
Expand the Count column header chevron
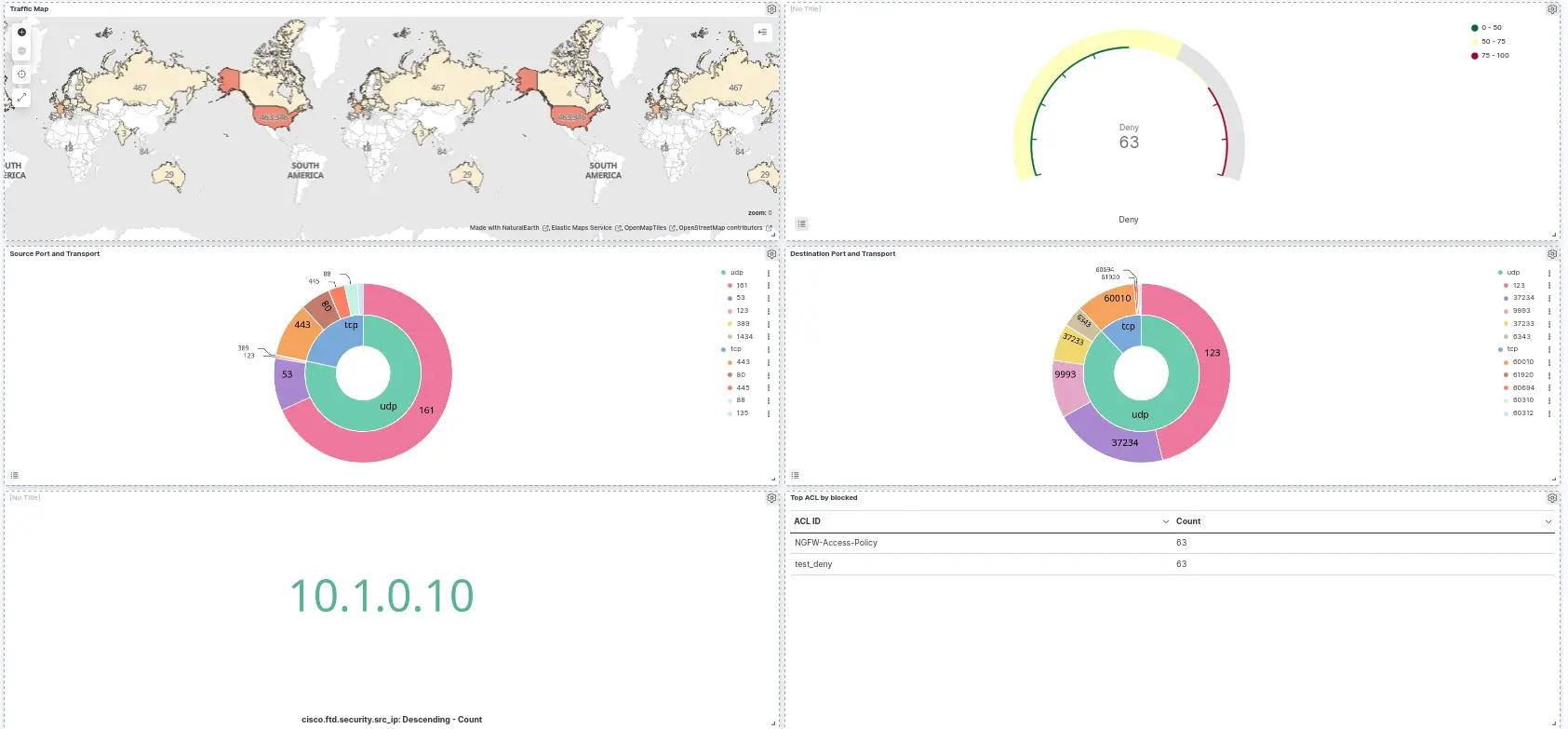[x=1548, y=521]
